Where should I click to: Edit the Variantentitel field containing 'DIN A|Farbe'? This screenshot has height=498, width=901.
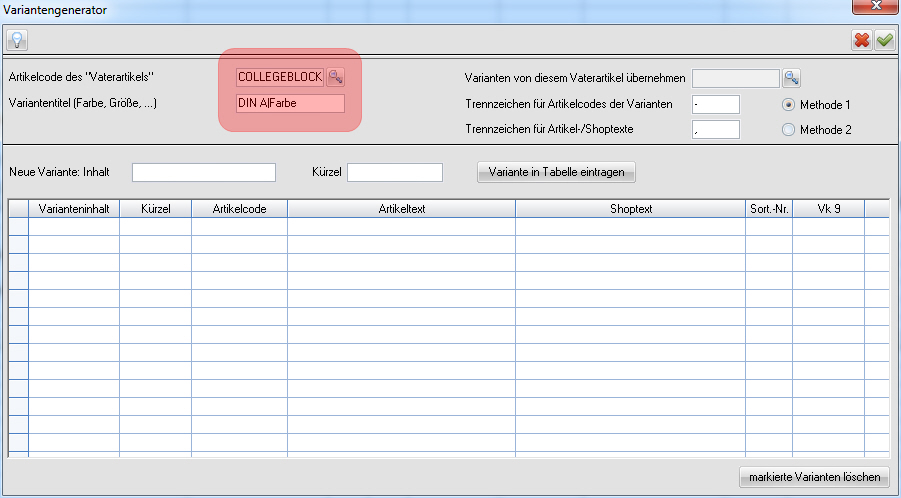289,103
